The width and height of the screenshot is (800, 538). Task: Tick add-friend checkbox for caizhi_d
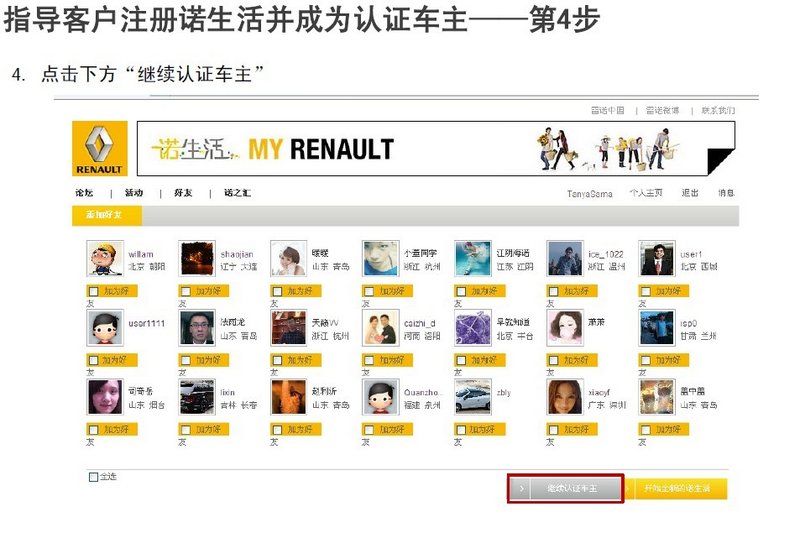pyautogui.click(x=369, y=360)
